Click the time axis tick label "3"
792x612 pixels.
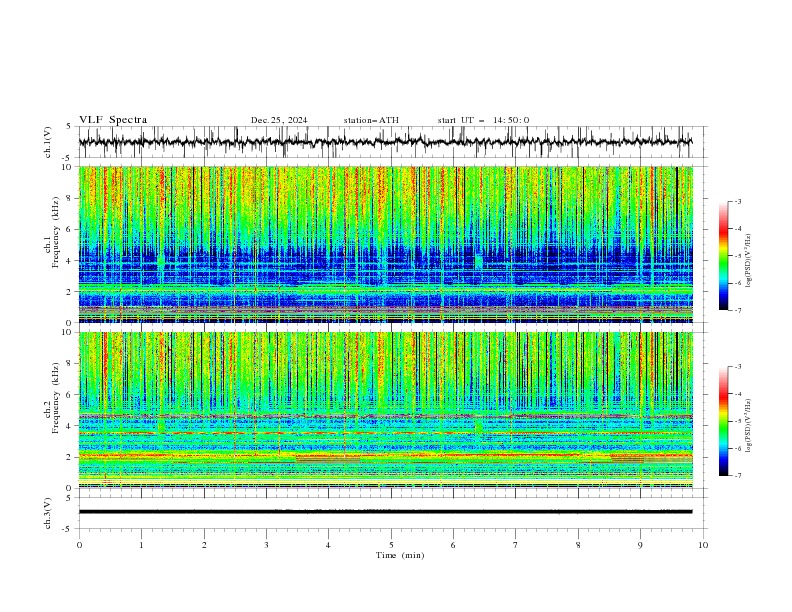[266, 545]
